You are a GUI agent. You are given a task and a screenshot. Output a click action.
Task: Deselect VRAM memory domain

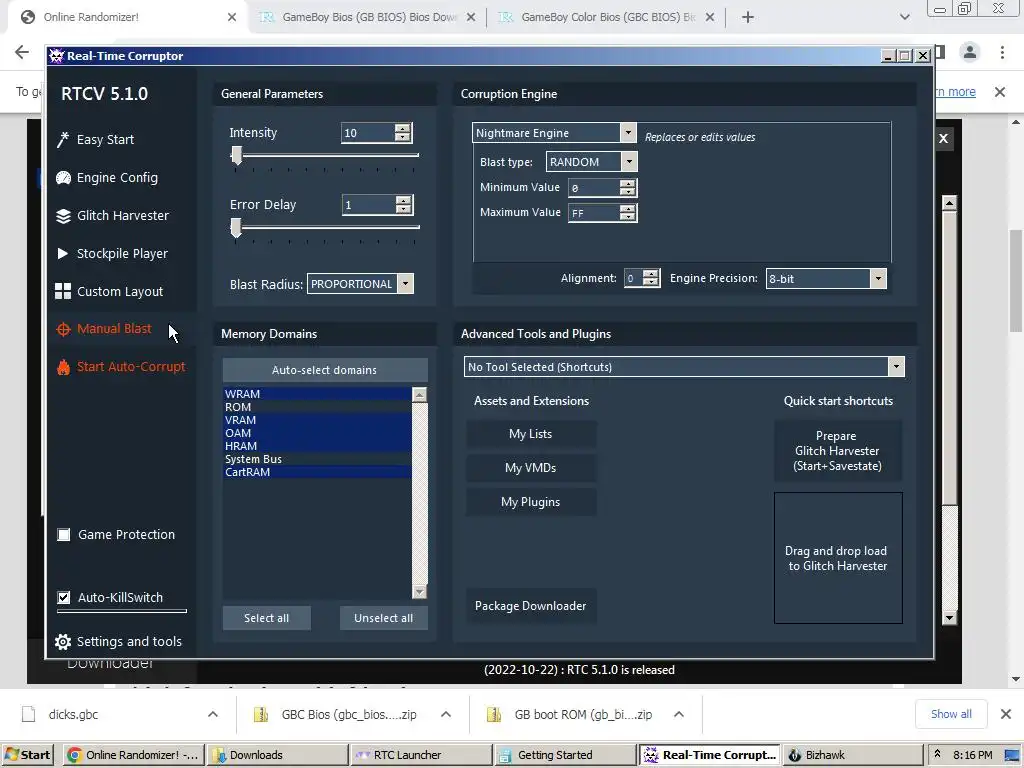coord(317,420)
